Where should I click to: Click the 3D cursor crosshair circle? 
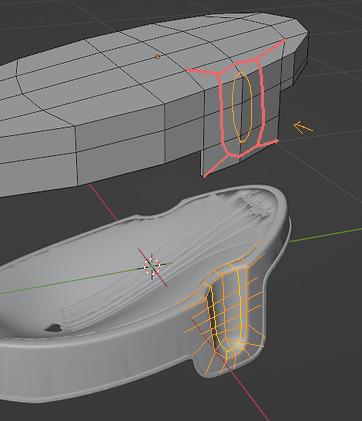[x=152, y=266]
